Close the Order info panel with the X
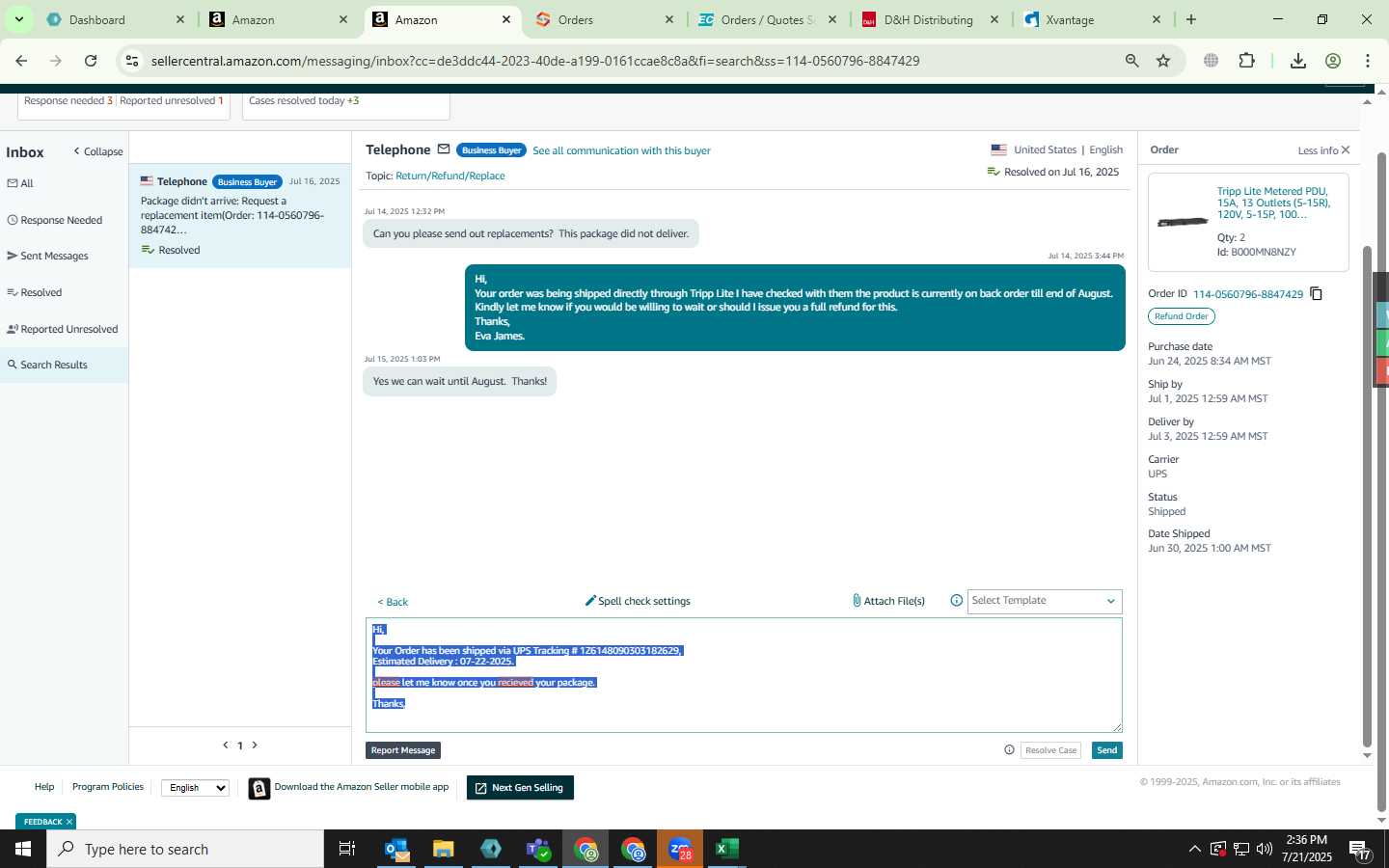The image size is (1389, 868). pos(1346,150)
